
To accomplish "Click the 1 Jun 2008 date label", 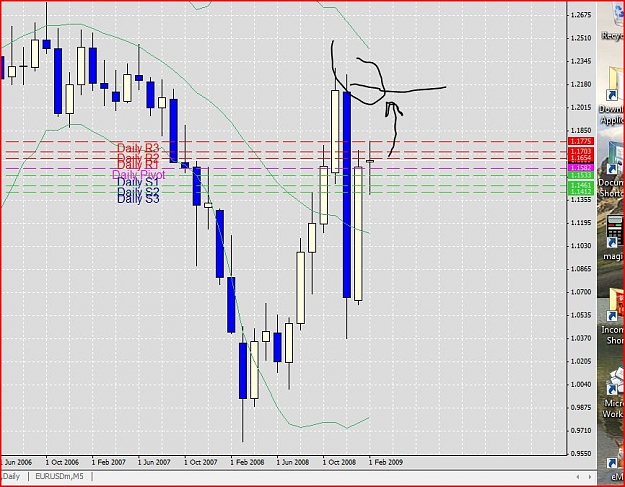I will click(293, 462).
